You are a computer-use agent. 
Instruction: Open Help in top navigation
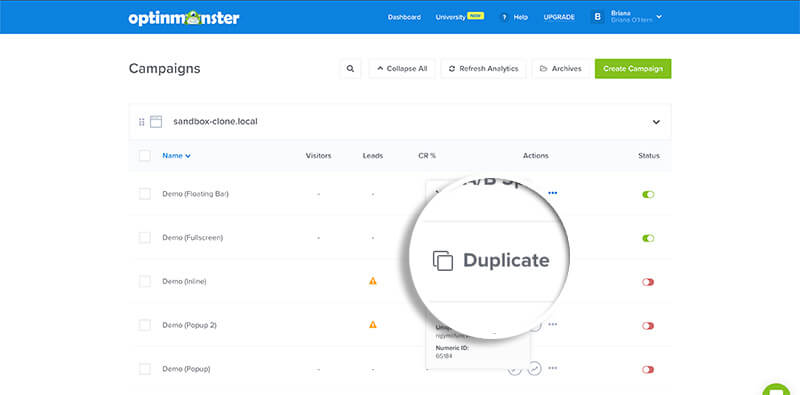click(520, 17)
